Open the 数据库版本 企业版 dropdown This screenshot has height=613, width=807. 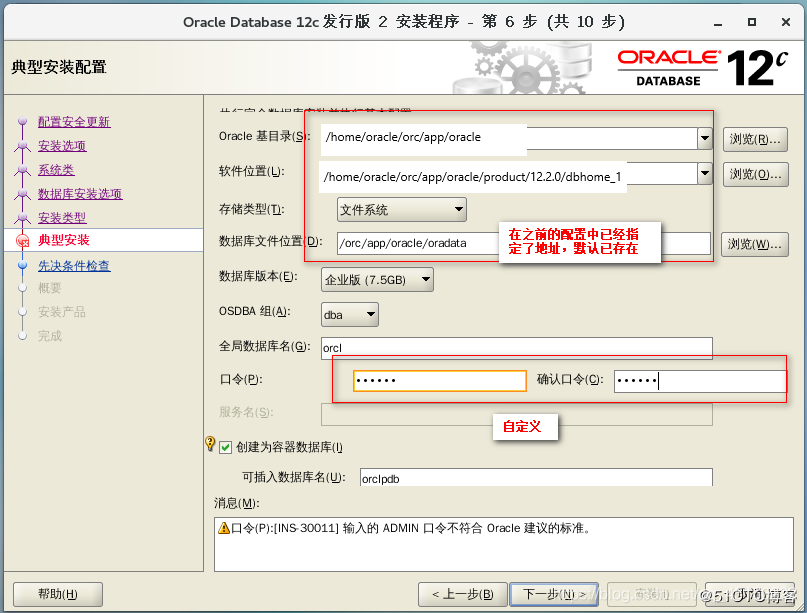coord(377,279)
